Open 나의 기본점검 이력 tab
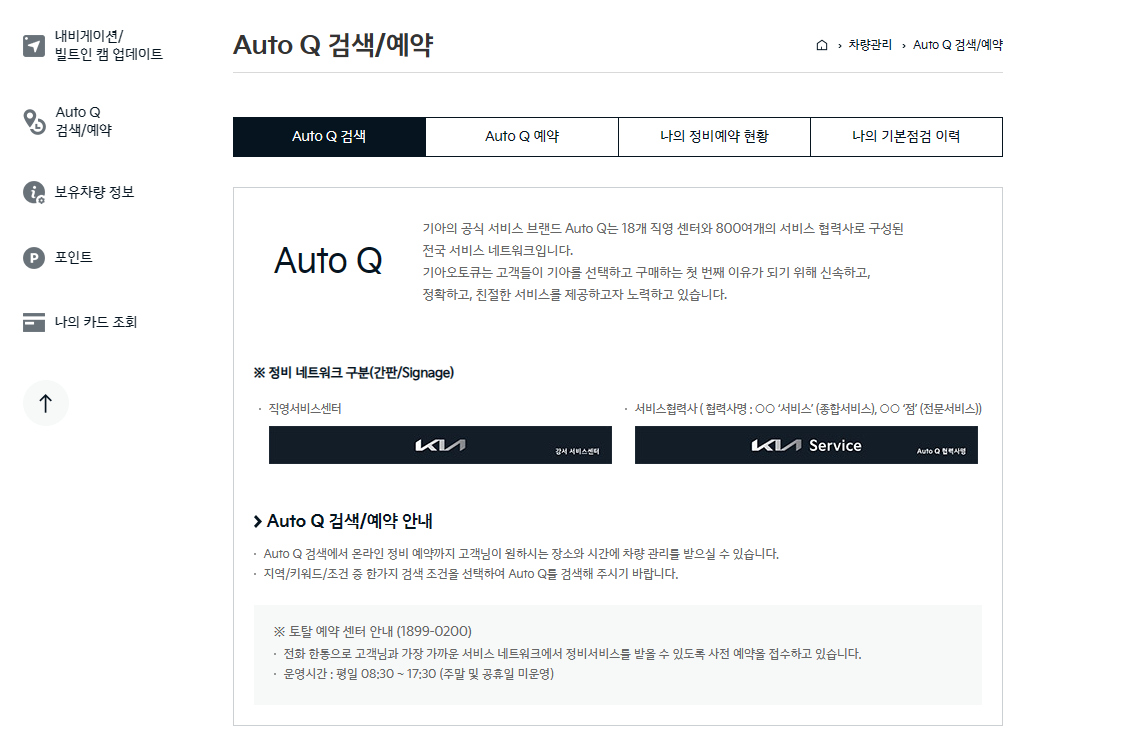Viewport: 1130px width, 736px height. click(907, 137)
